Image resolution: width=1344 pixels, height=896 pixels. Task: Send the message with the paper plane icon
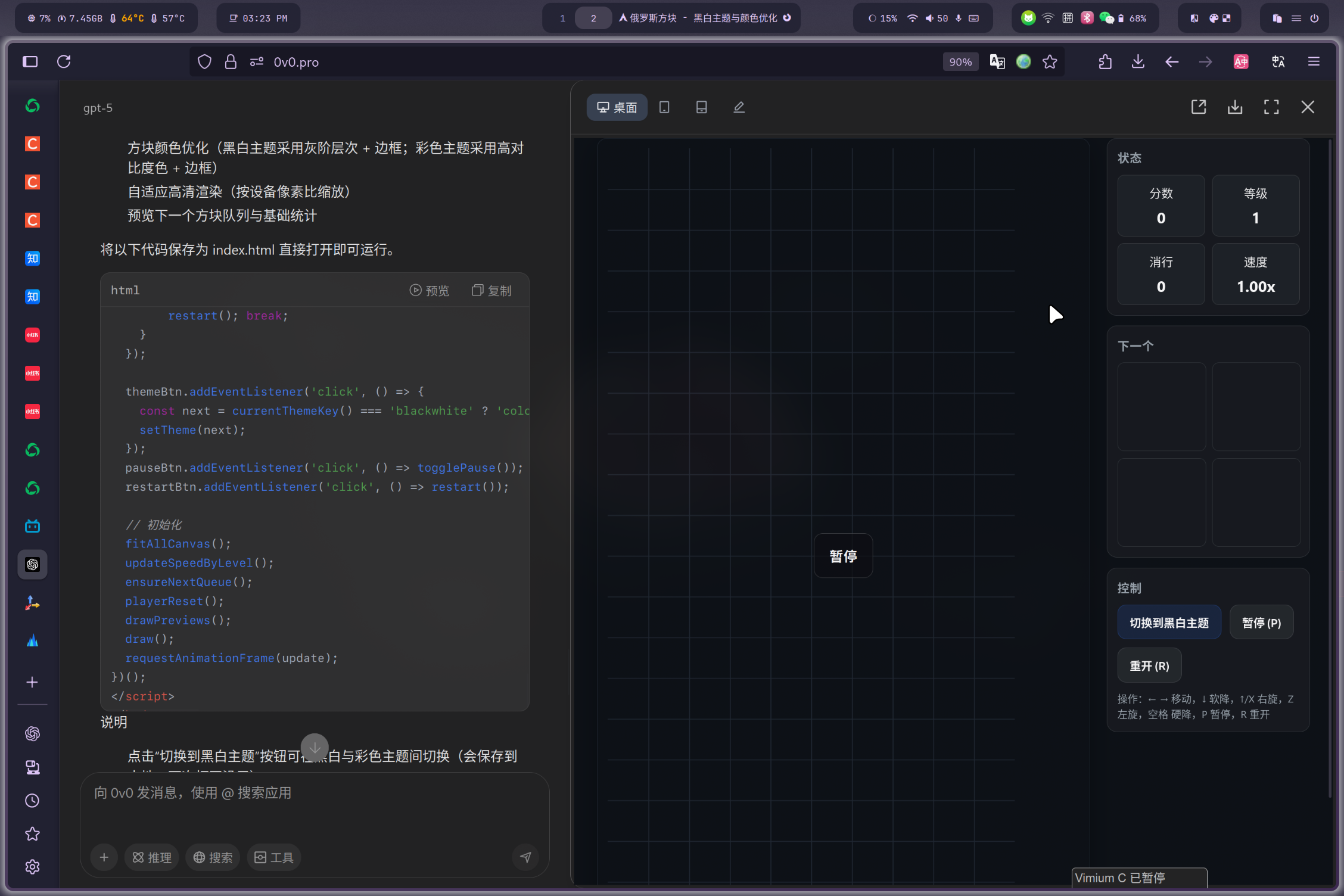[525, 857]
